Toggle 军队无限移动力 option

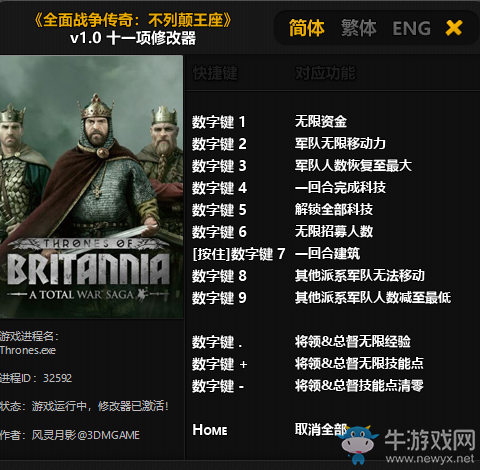coord(340,144)
